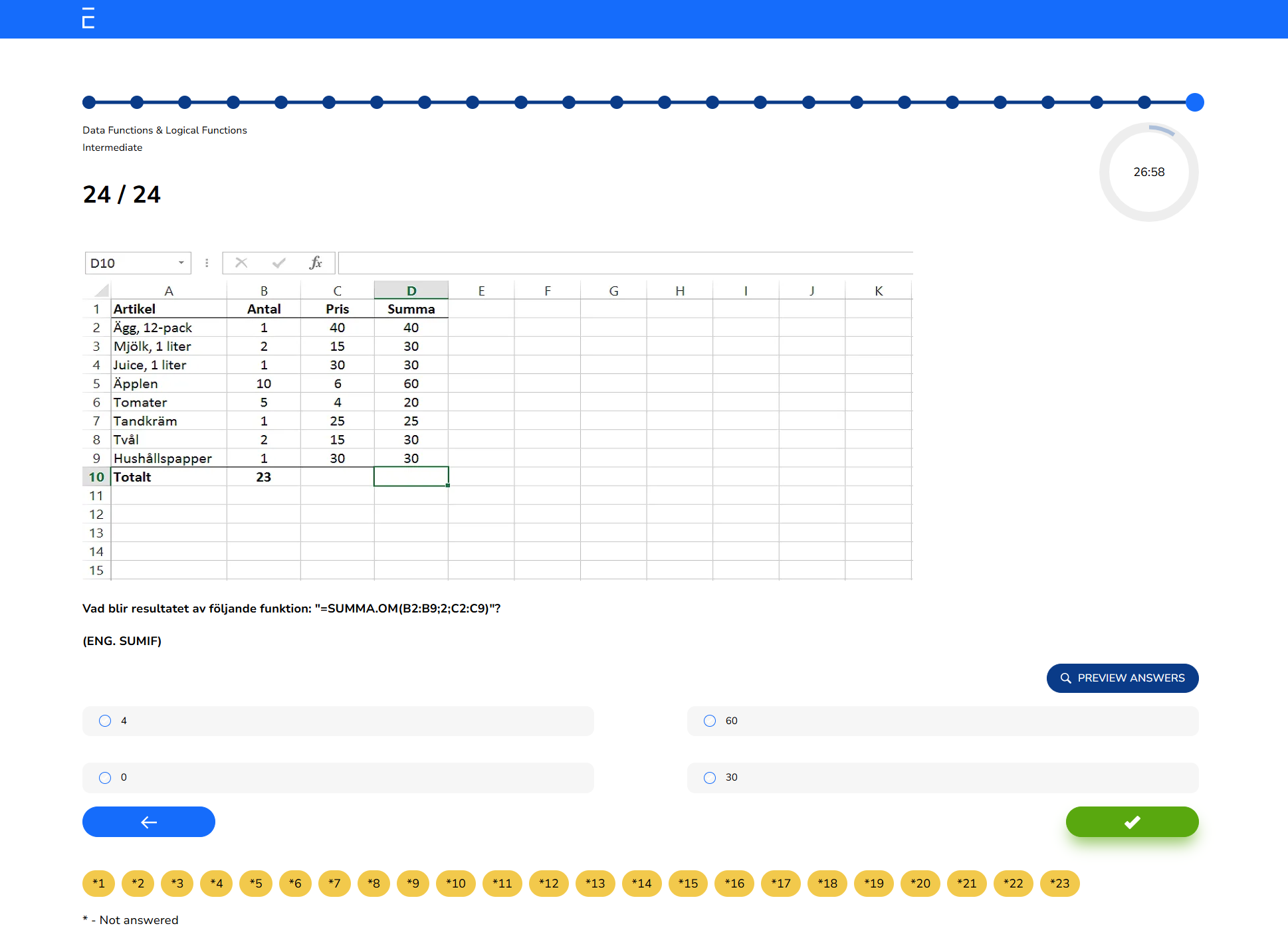Select the Insert Function (fx) icon
Image resolution: width=1288 pixels, height=946 pixels.
pos(315,262)
